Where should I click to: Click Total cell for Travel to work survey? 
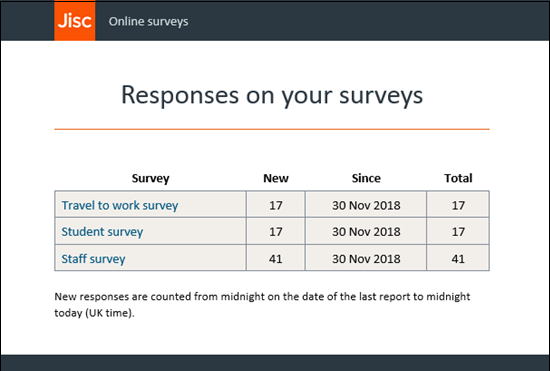point(458,204)
